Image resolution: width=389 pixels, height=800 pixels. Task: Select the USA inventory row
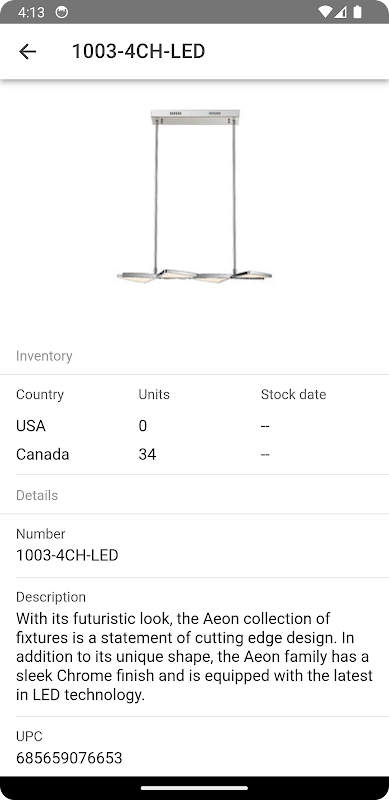194,426
